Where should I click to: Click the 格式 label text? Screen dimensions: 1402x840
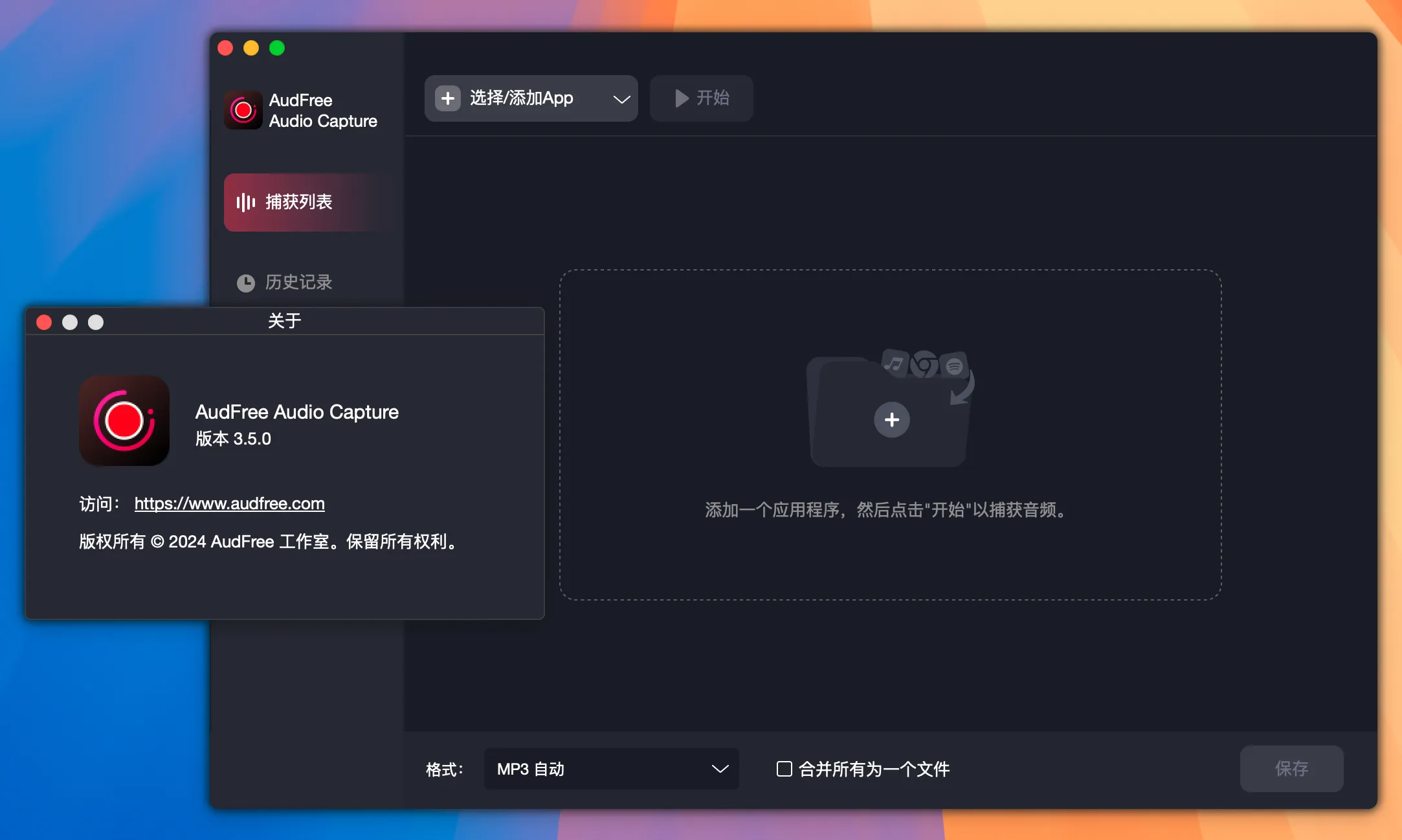point(445,769)
